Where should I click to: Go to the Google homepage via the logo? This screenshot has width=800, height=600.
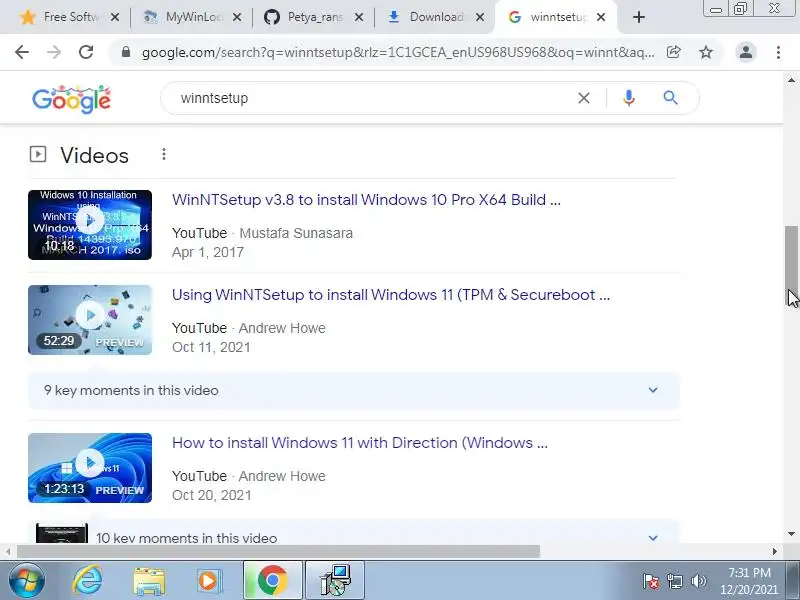pyautogui.click(x=71, y=99)
